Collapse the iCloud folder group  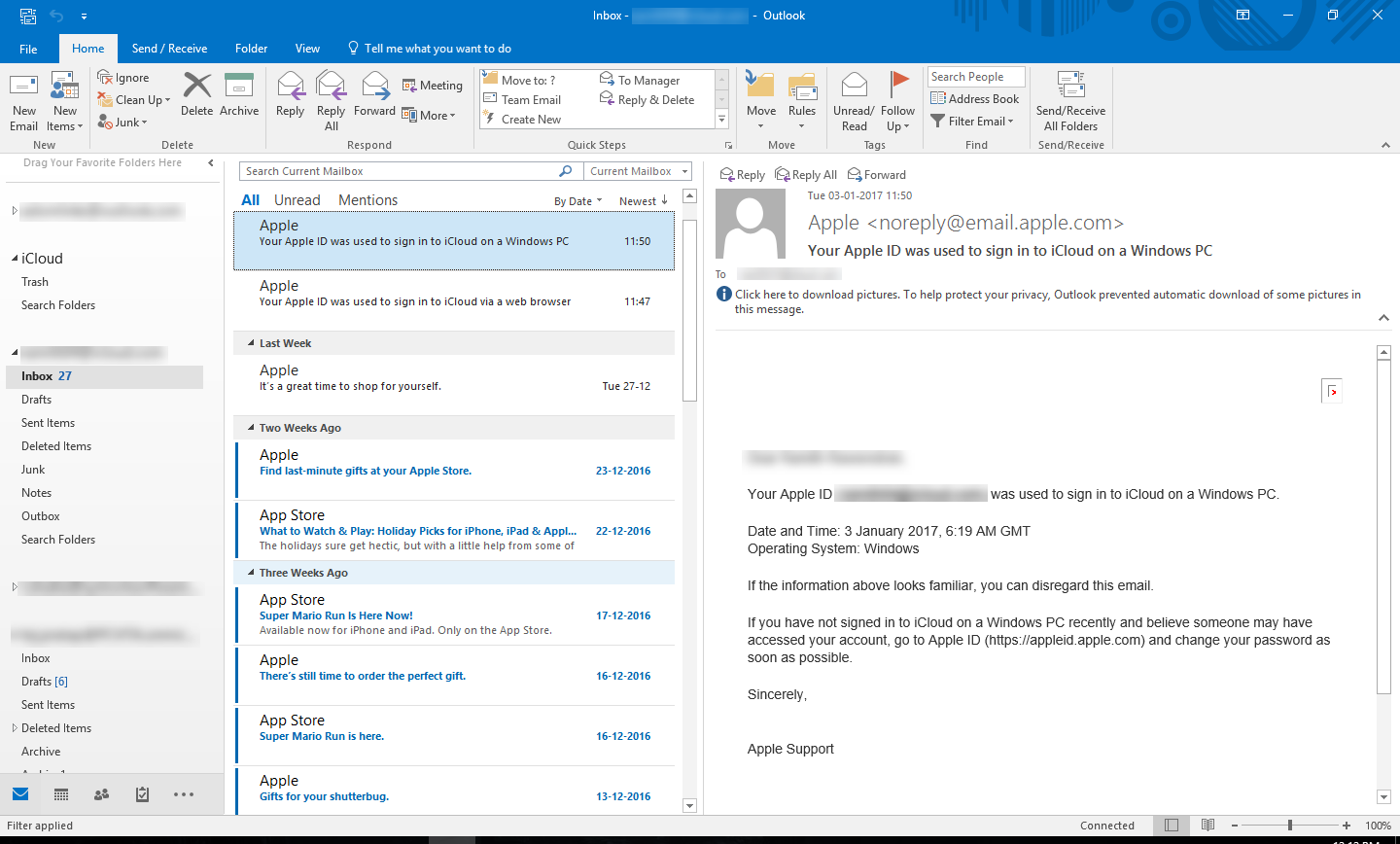15,259
